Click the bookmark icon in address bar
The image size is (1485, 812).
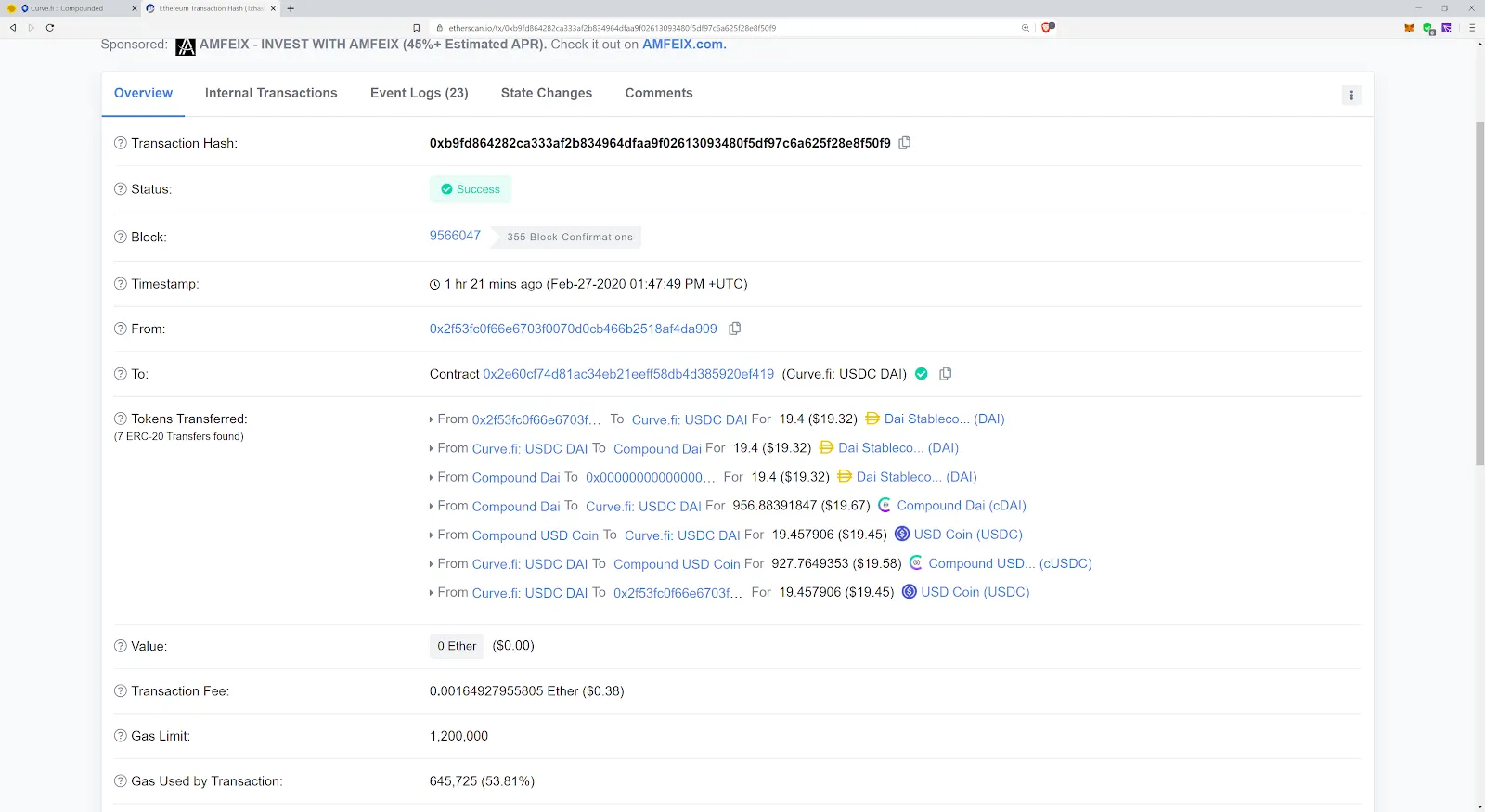click(416, 28)
